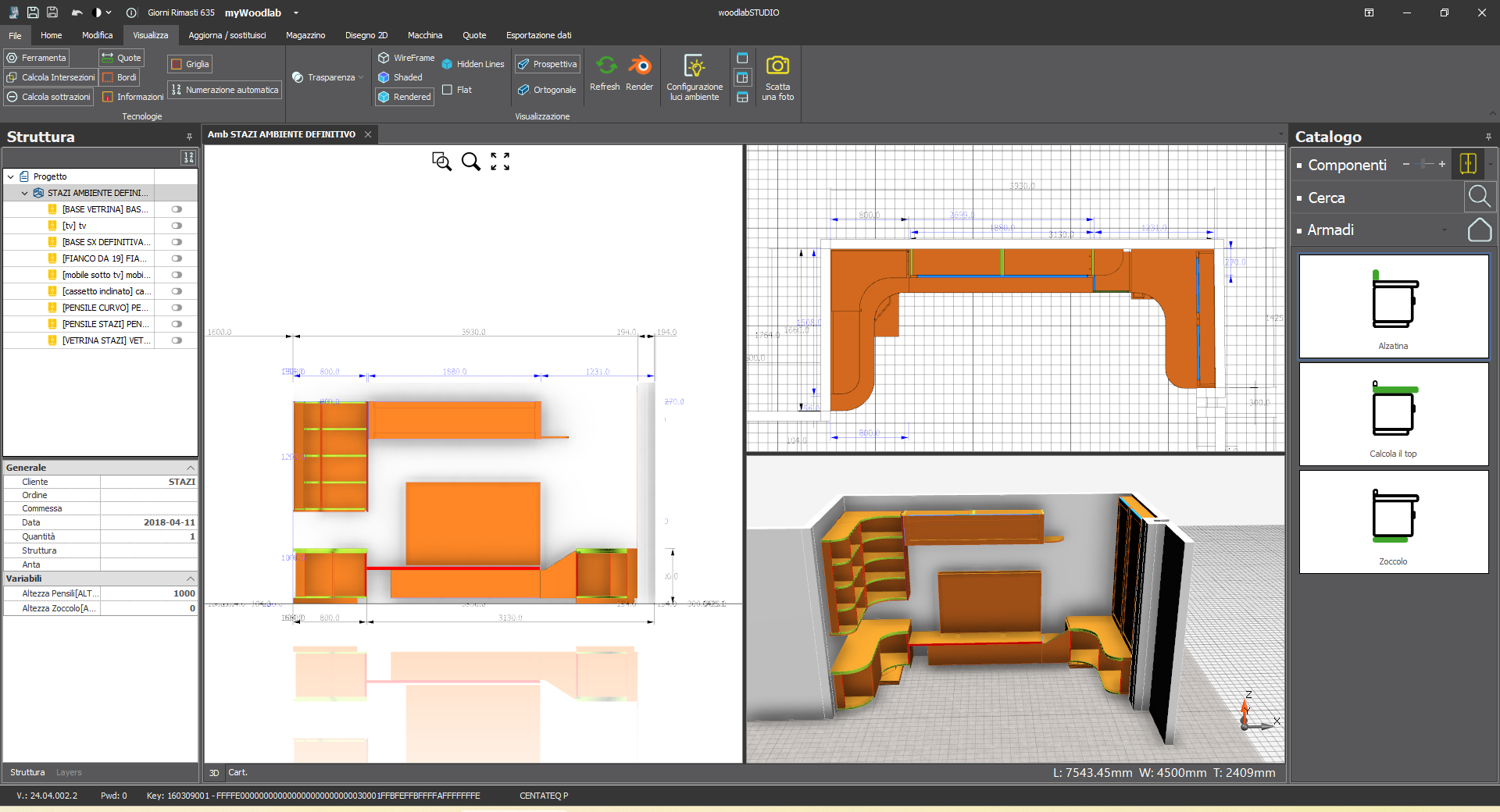The image size is (1500, 812).
Task: Take a photo with Scatta una foto
Action: 777,77
